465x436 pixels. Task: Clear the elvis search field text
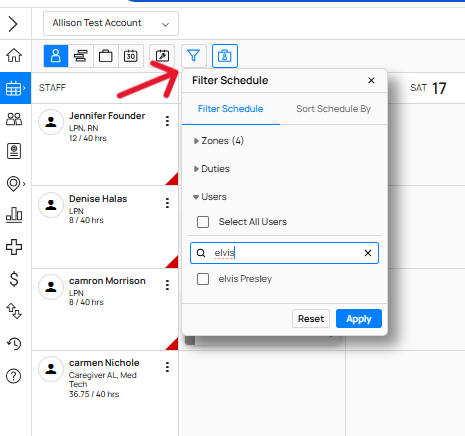pyautogui.click(x=368, y=253)
